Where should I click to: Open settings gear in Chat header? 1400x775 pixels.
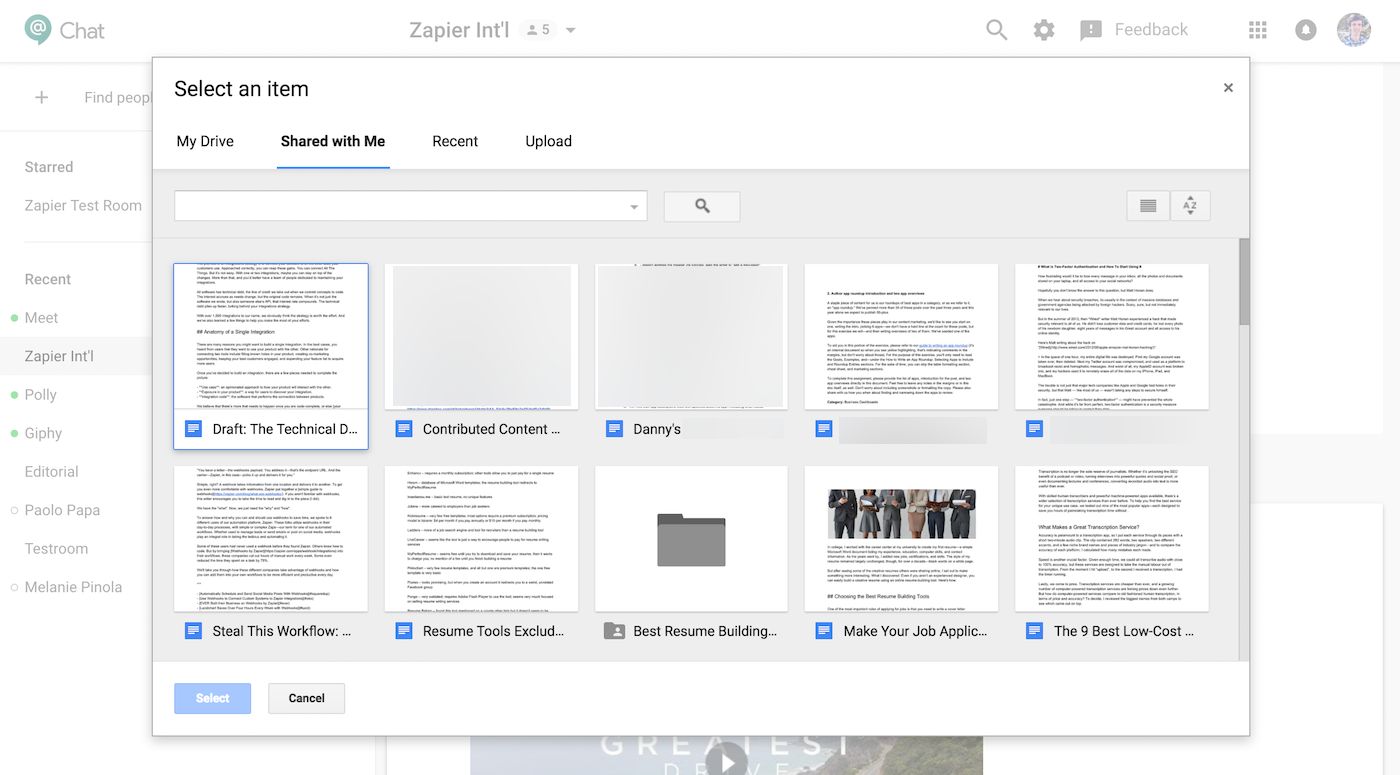coord(1044,30)
